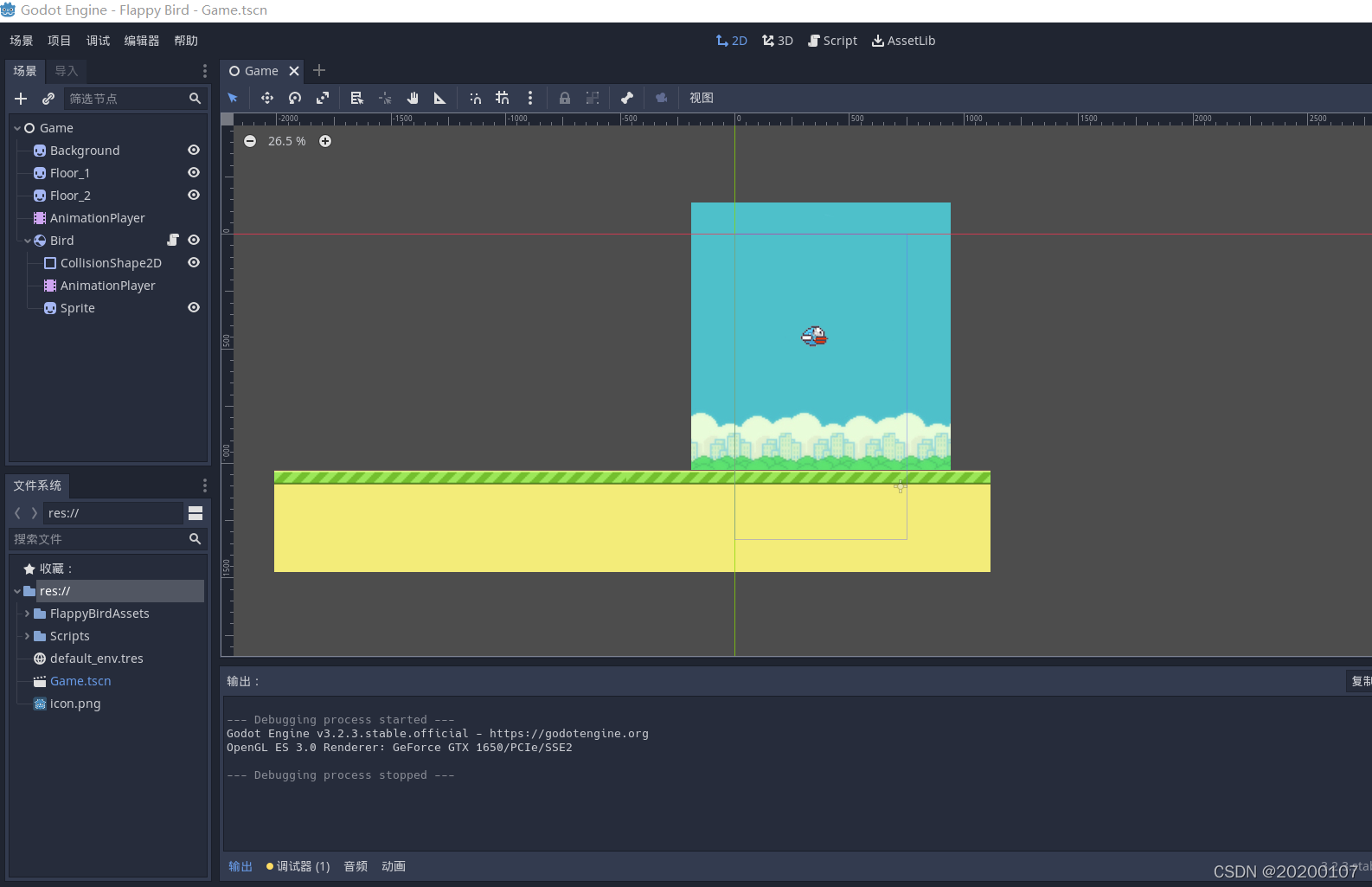
Task: Open the 视图 view menu
Action: click(x=702, y=98)
